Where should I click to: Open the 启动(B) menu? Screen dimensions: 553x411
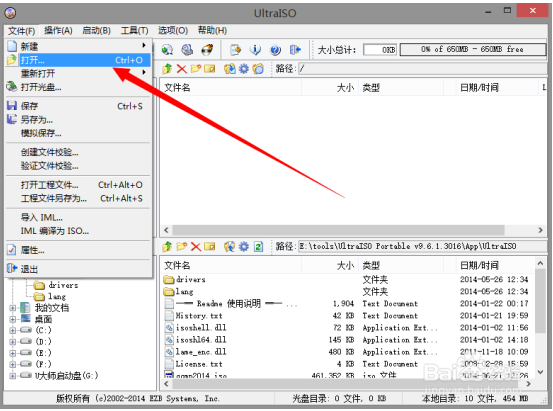pyautogui.click(x=96, y=31)
